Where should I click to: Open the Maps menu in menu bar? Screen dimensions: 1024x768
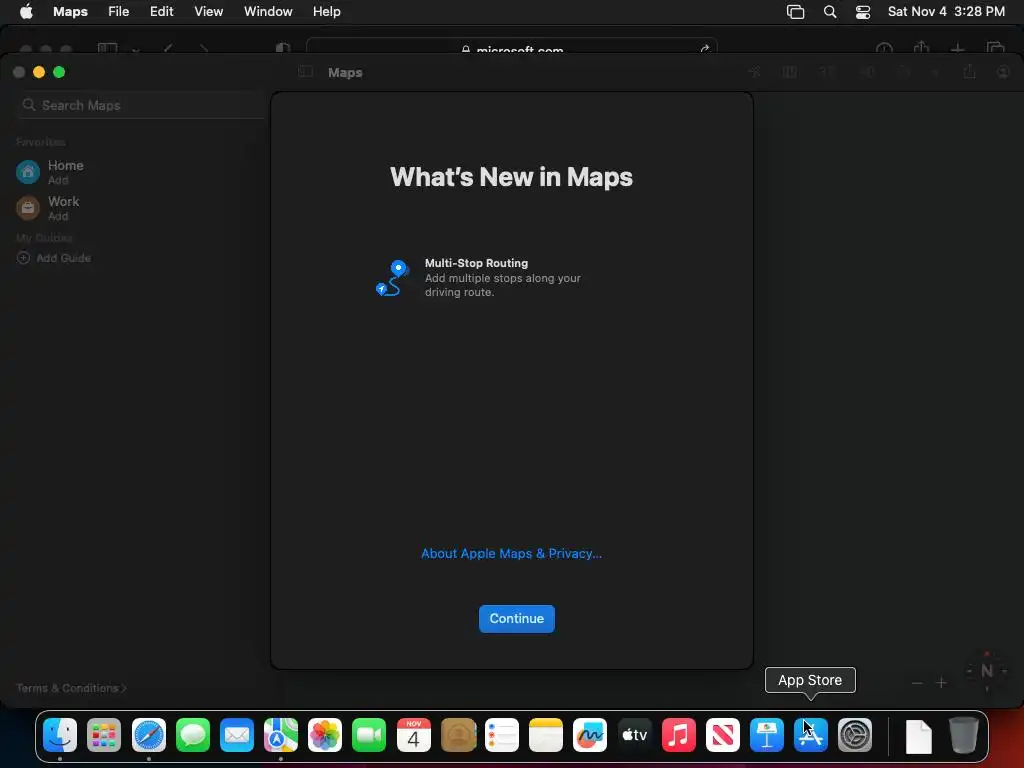(71, 11)
